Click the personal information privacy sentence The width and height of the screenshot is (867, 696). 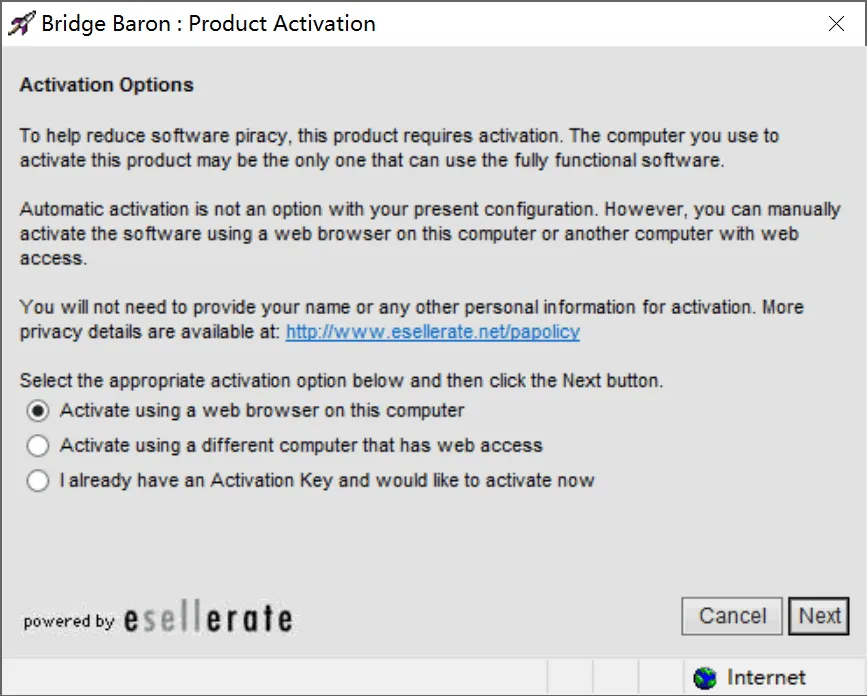pos(411,320)
